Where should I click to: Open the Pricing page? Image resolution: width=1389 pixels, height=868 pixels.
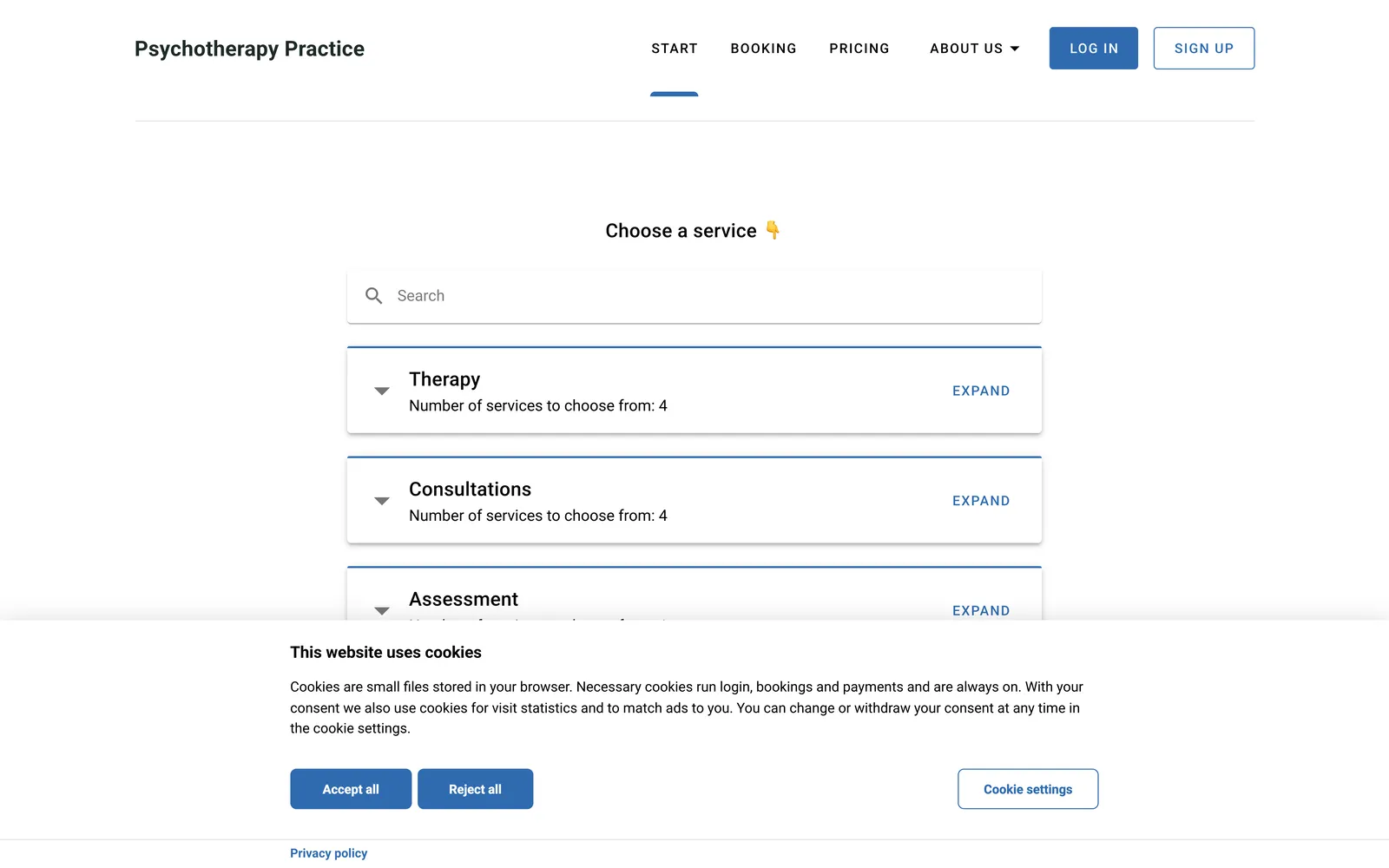(859, 49)
